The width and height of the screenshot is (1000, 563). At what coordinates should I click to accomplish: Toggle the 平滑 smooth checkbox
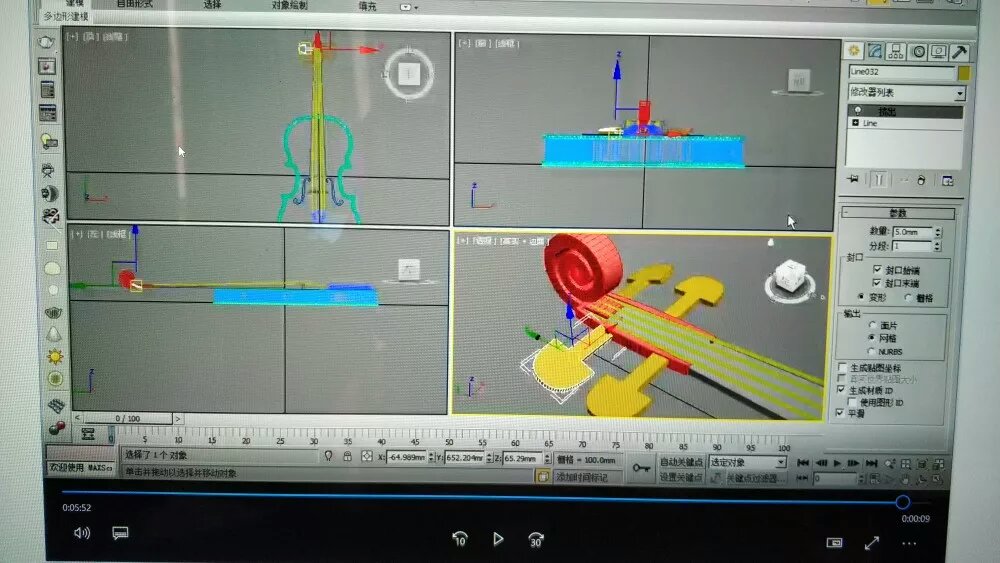pos(840,412)
